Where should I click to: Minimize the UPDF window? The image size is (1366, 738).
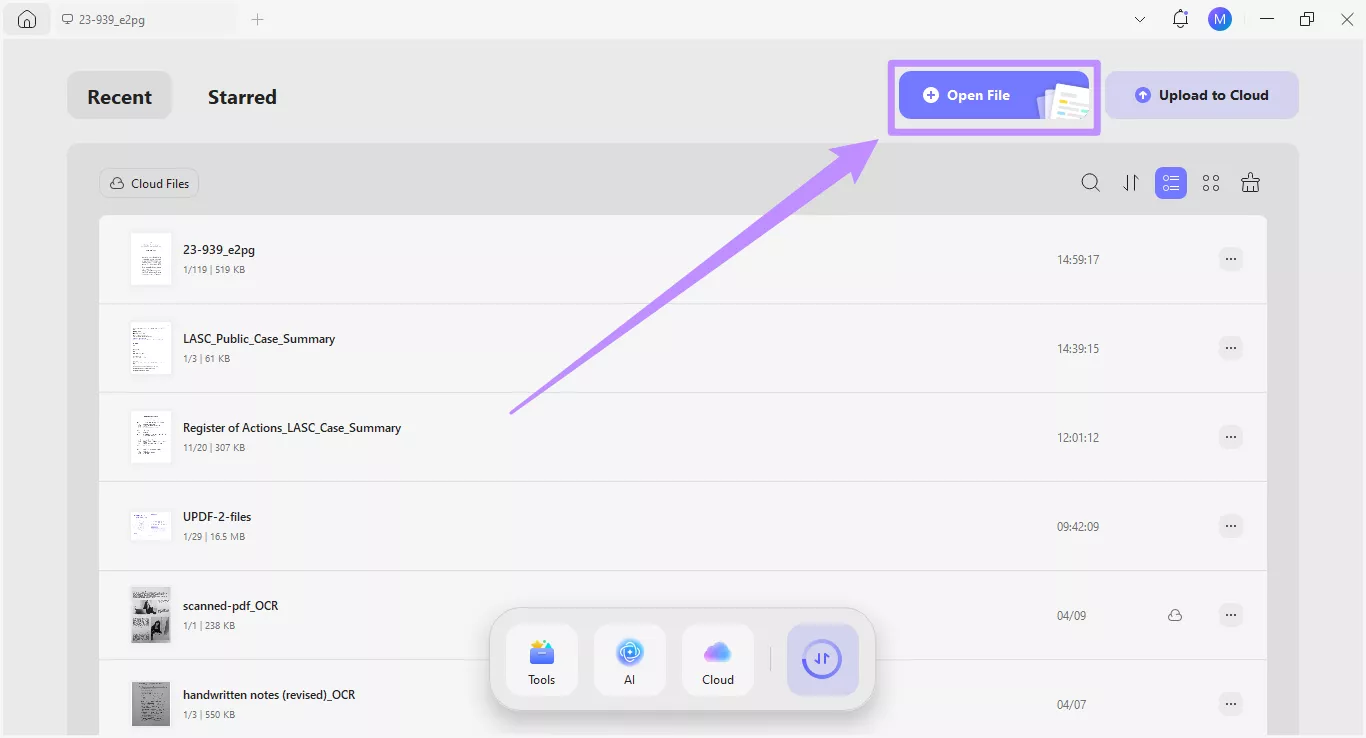[x=1268, y=19]
